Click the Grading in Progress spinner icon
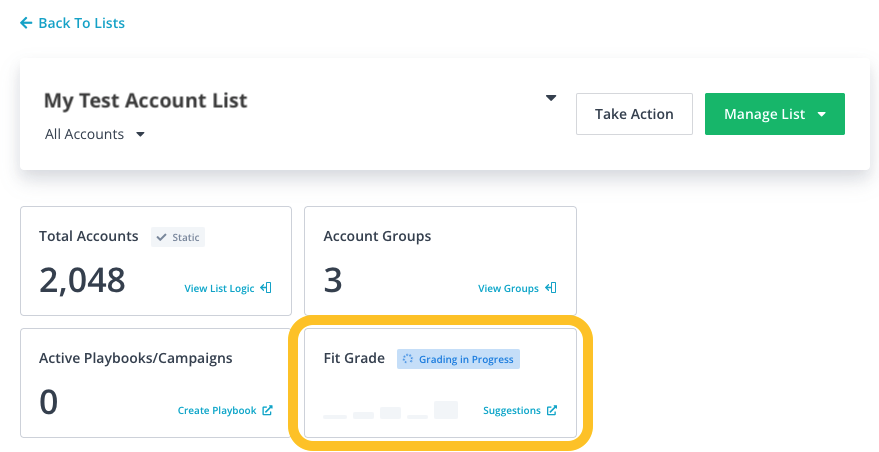Image resolution: width=879 pixels, height=452 pixels. click(x=408, y=359)
